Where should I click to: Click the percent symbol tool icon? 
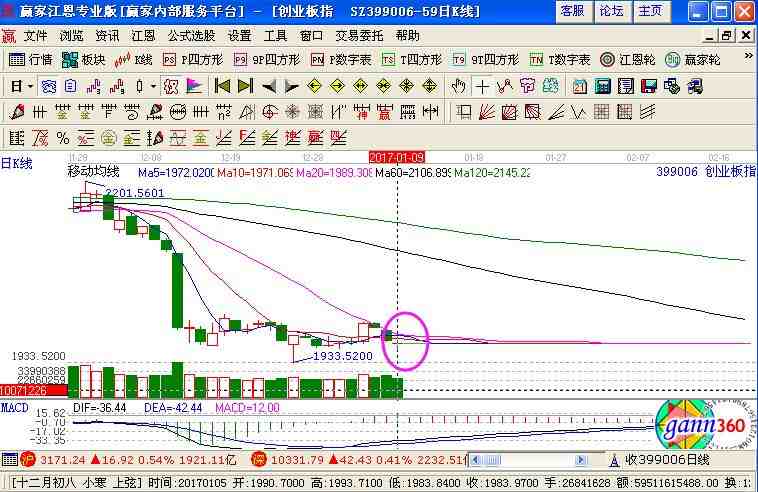pyautogui.click(x=62, y=137)
